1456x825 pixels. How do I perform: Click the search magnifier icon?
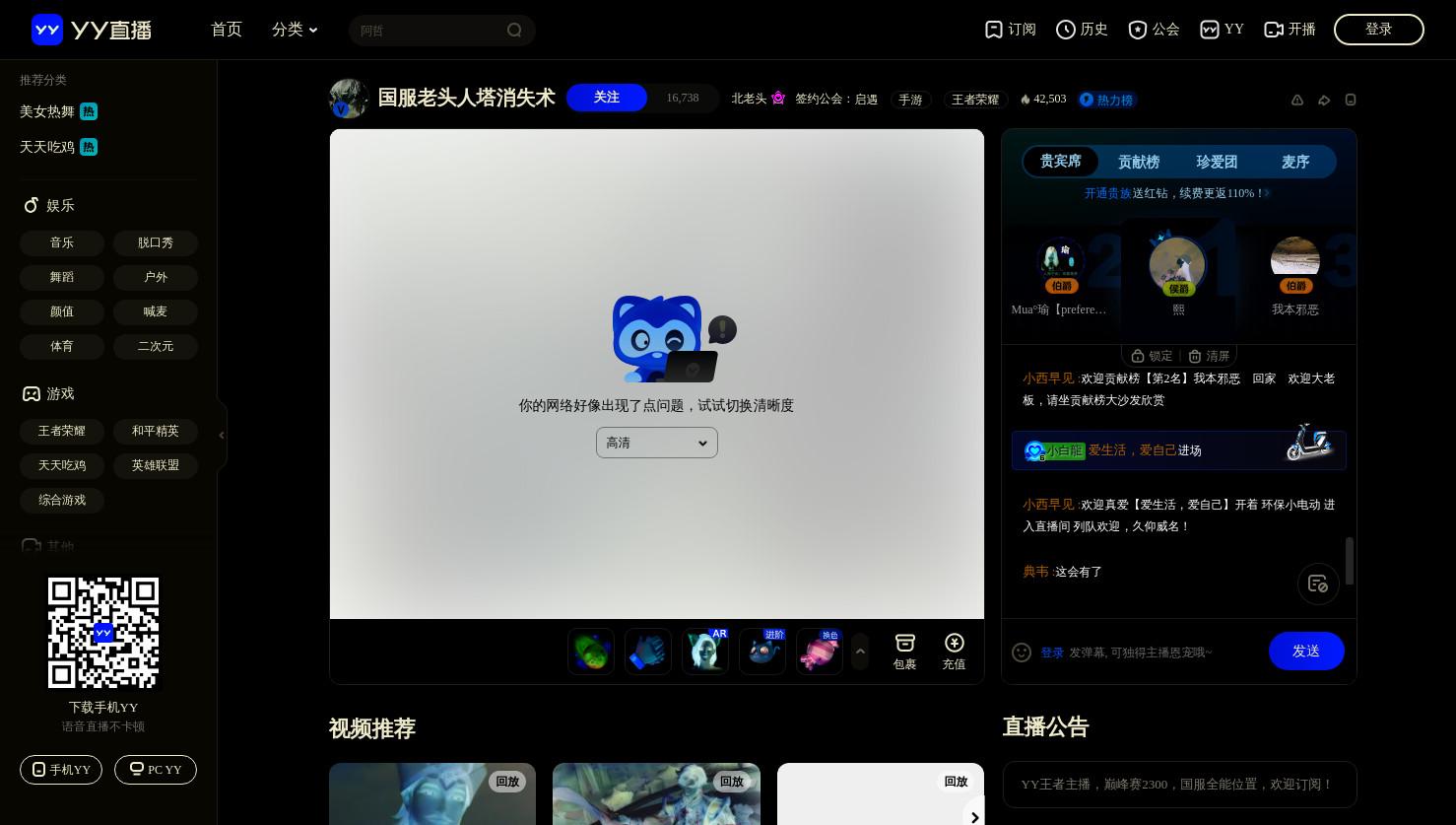[x=514, y=31]
